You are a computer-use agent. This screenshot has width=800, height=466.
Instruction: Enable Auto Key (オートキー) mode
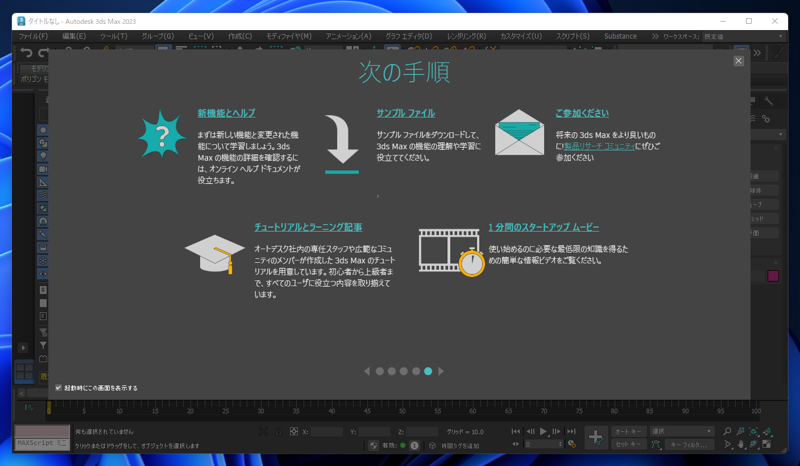[628, 431]
